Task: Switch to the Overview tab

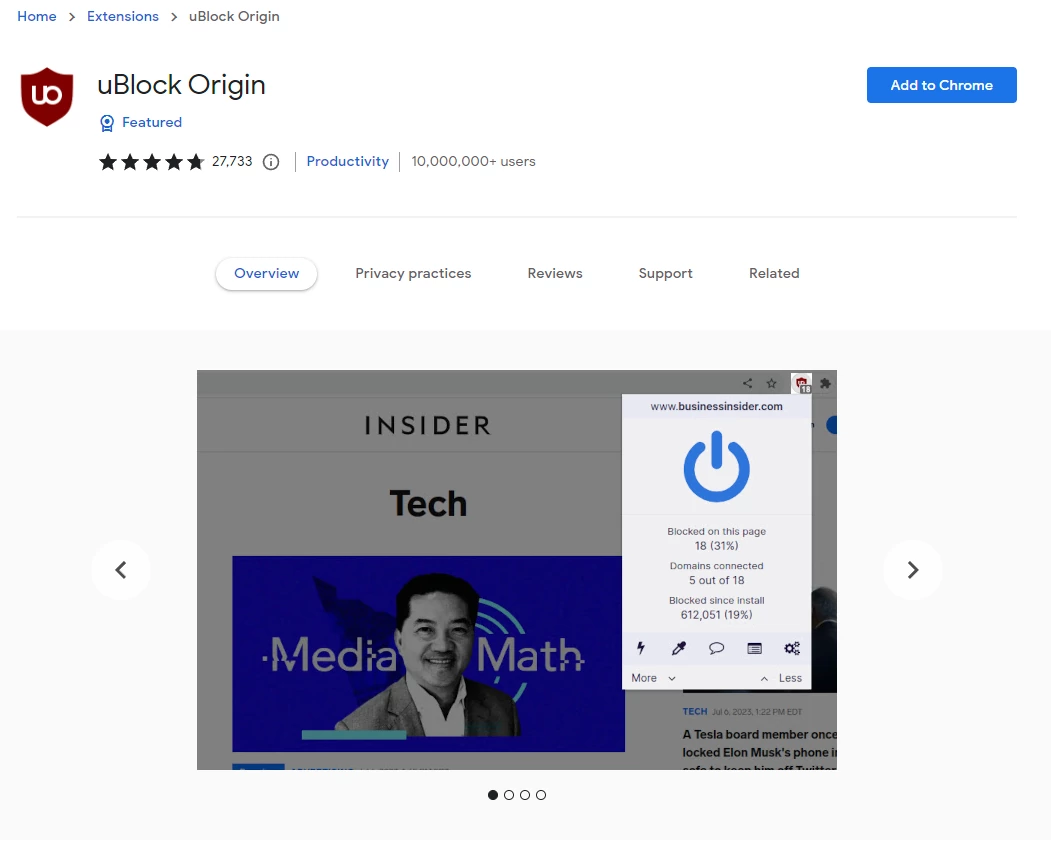Action: (266, 273)
